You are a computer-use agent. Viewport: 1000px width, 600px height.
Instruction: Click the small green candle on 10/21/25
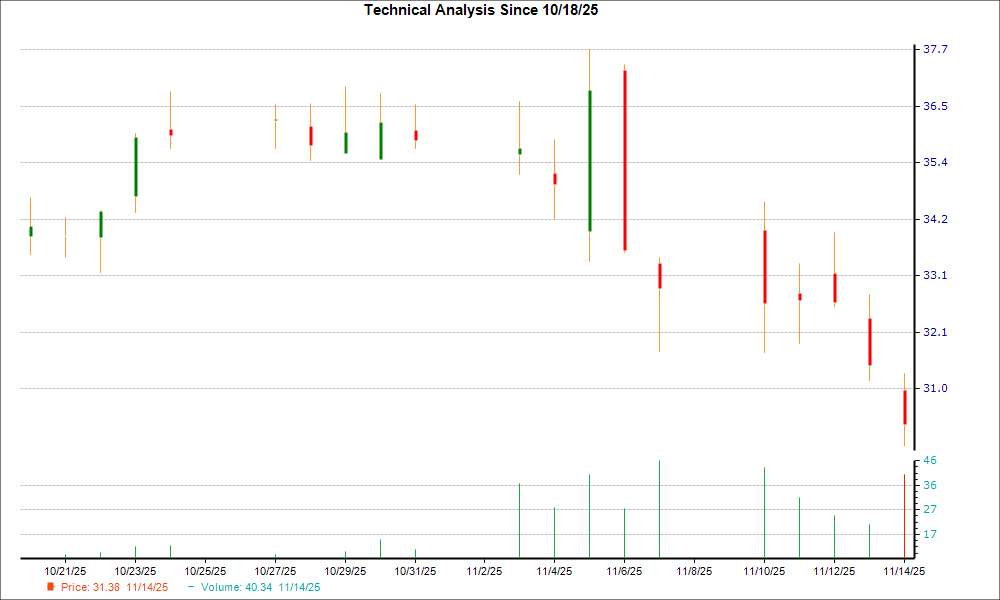point(29,230)
